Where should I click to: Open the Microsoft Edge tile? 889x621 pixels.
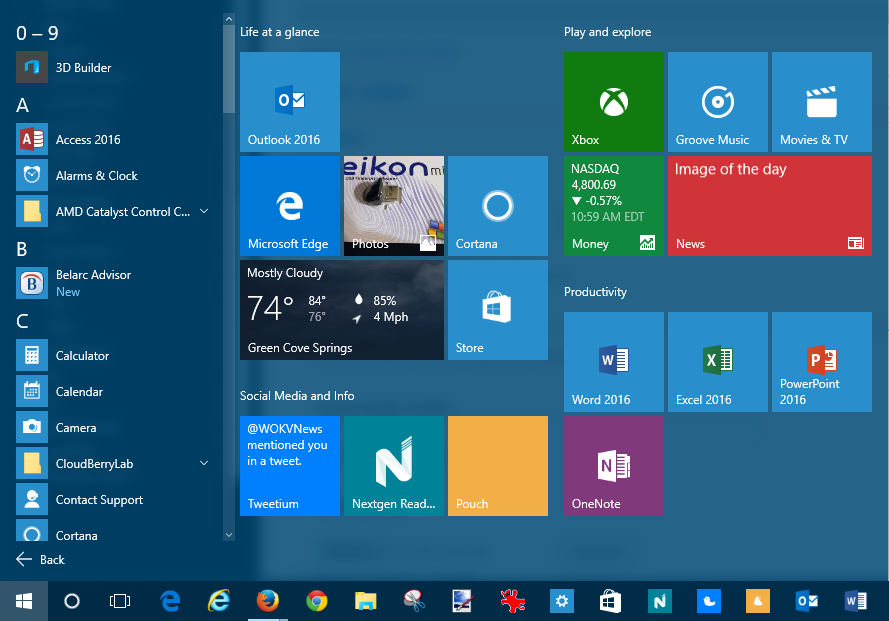pos(289,205)
